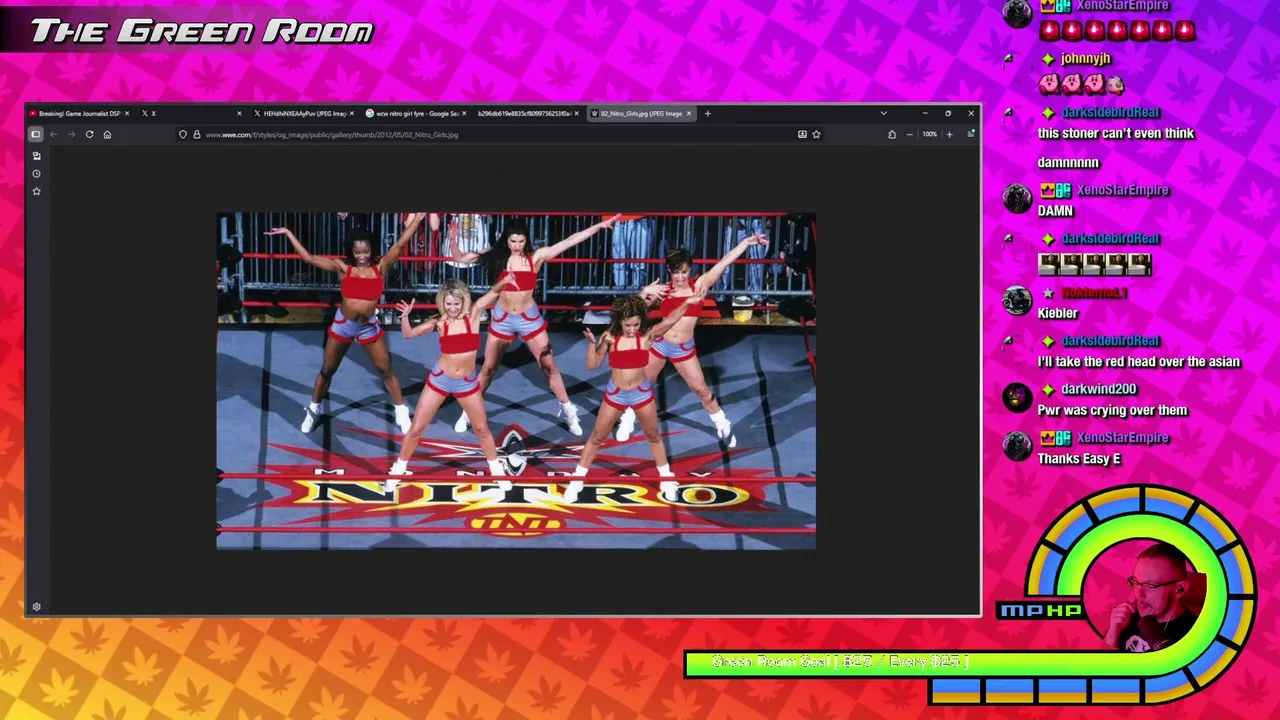Close the HEHdhiNXEAAyPuv JPEG tab

pos(352,113)
